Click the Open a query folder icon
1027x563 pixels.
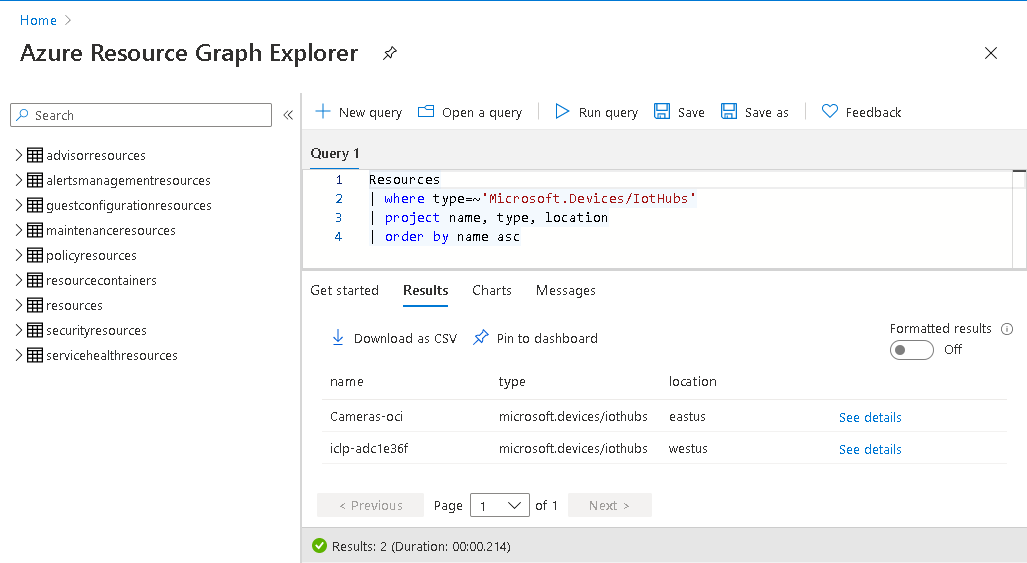point(426,111)
